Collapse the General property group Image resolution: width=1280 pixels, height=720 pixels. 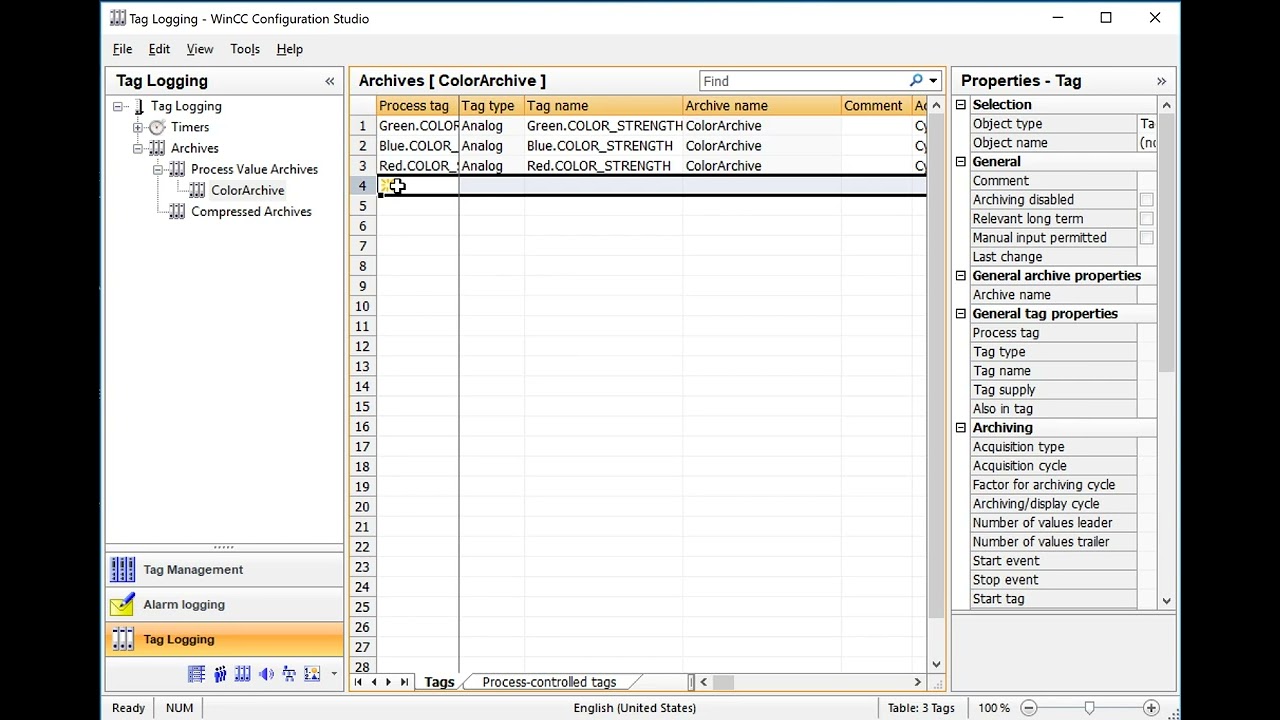961,162
